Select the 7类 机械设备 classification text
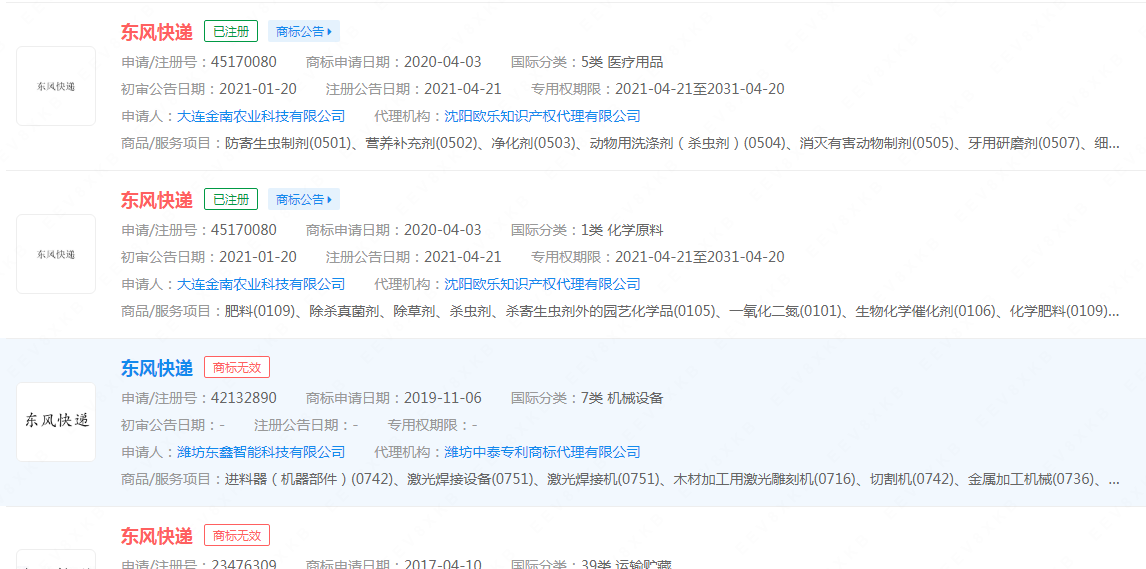Screen dimensions: 1146x569 coord(622,398)
